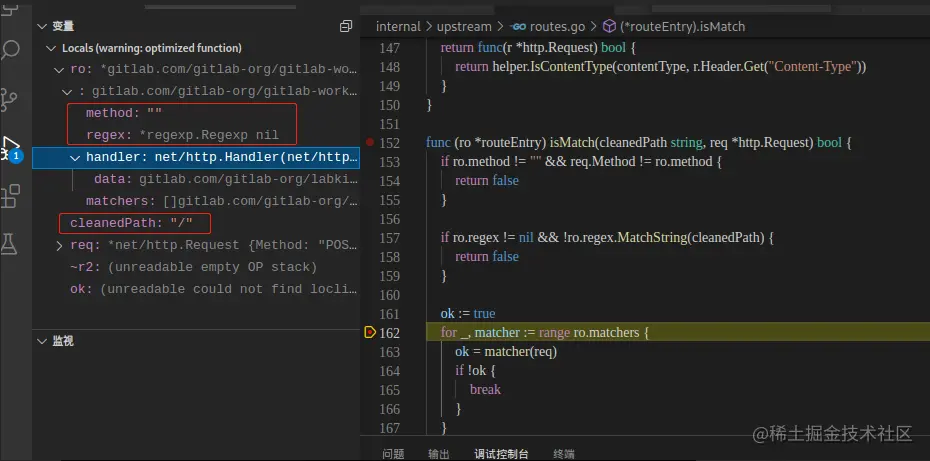The image size is (930, 461).
Task: Open the 终端 panel tab
Action: tap(563, 454)
